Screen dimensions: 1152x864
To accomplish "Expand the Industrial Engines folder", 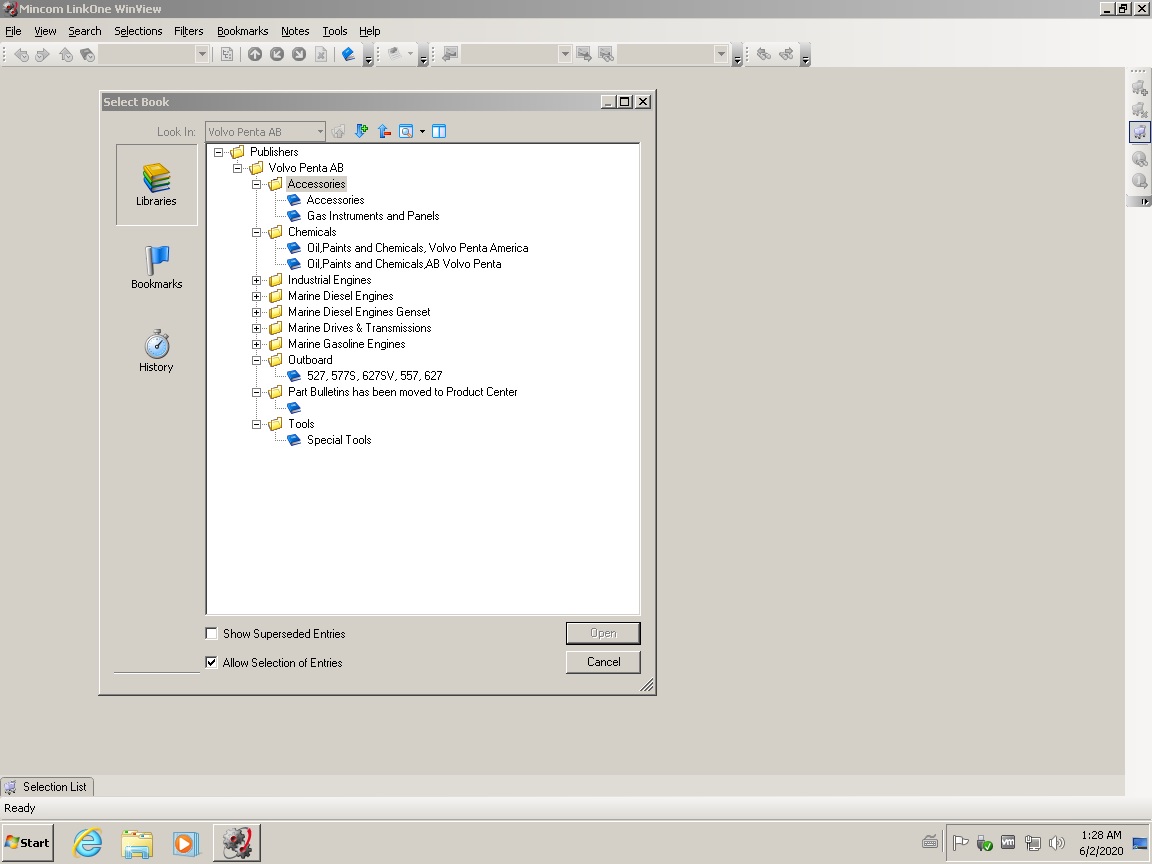I will [257, 280].
